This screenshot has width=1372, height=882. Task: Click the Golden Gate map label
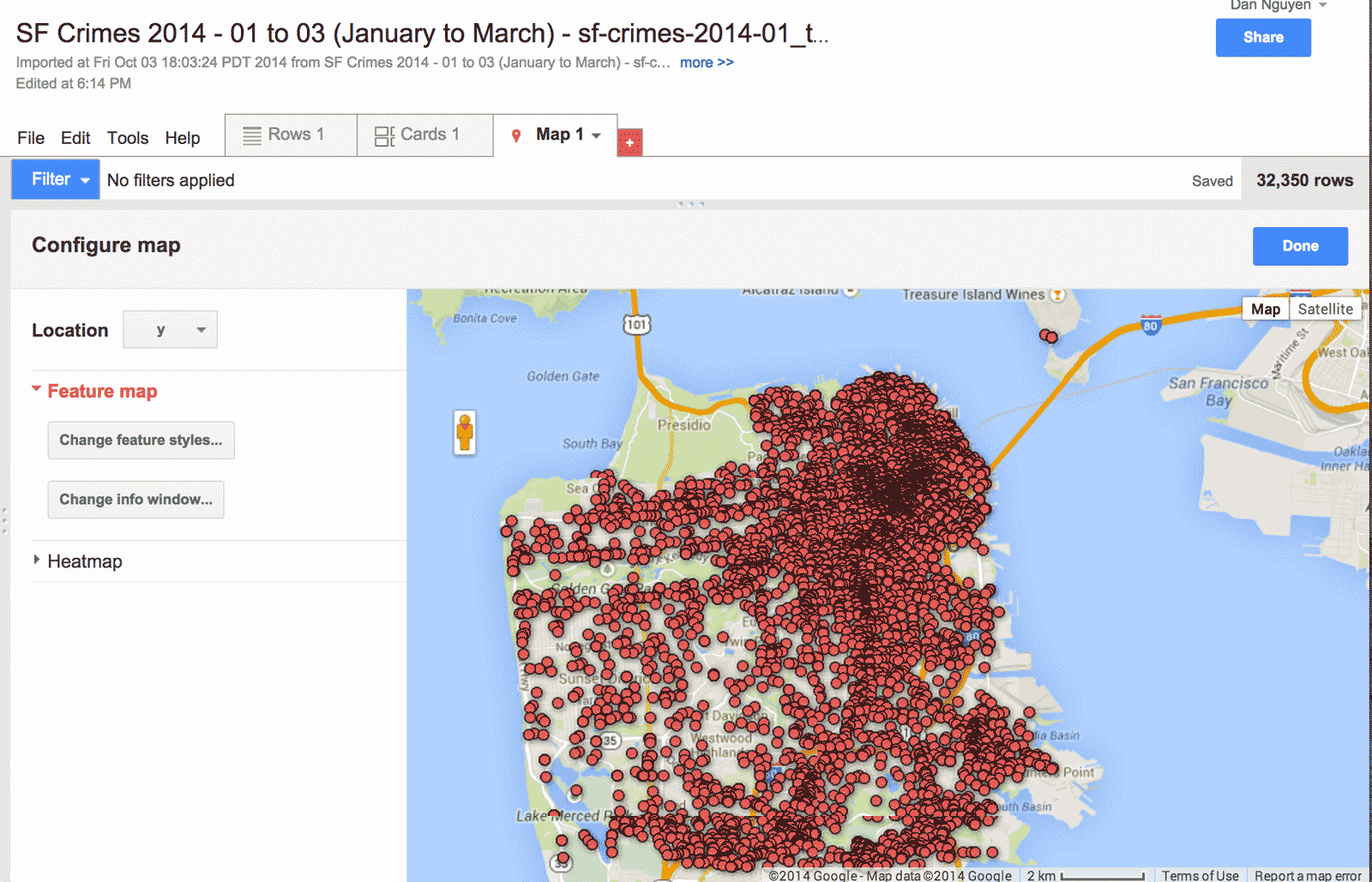(x=563, y=376)
